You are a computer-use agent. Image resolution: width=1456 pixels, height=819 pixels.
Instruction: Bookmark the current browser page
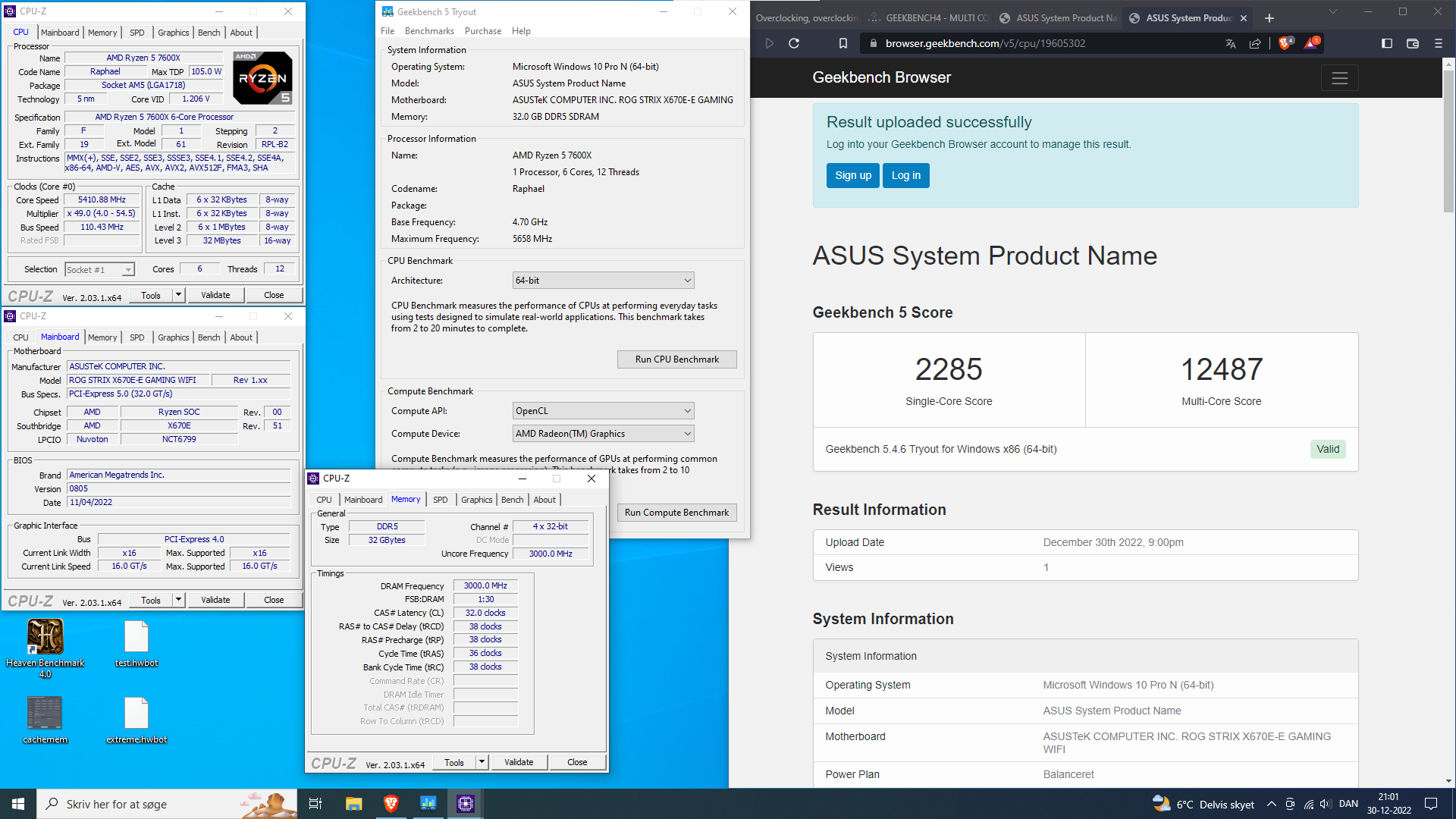[843, 43]
